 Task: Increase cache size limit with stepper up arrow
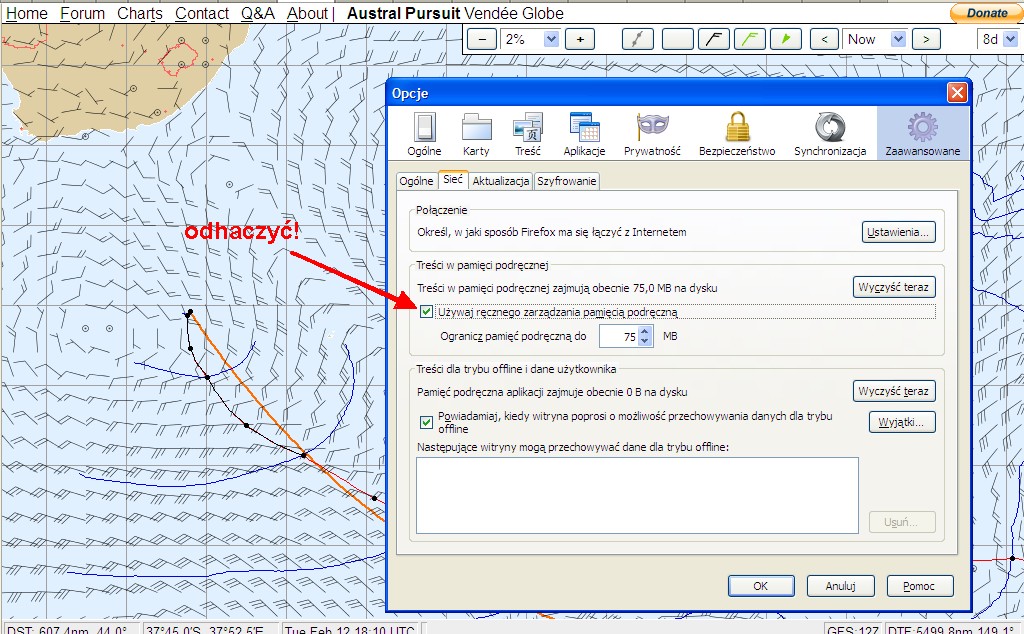coord(645,331)
